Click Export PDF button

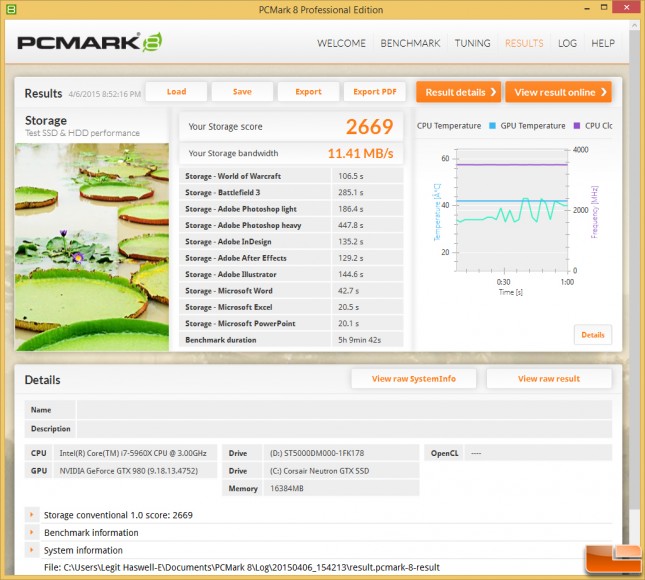(375, 92)
